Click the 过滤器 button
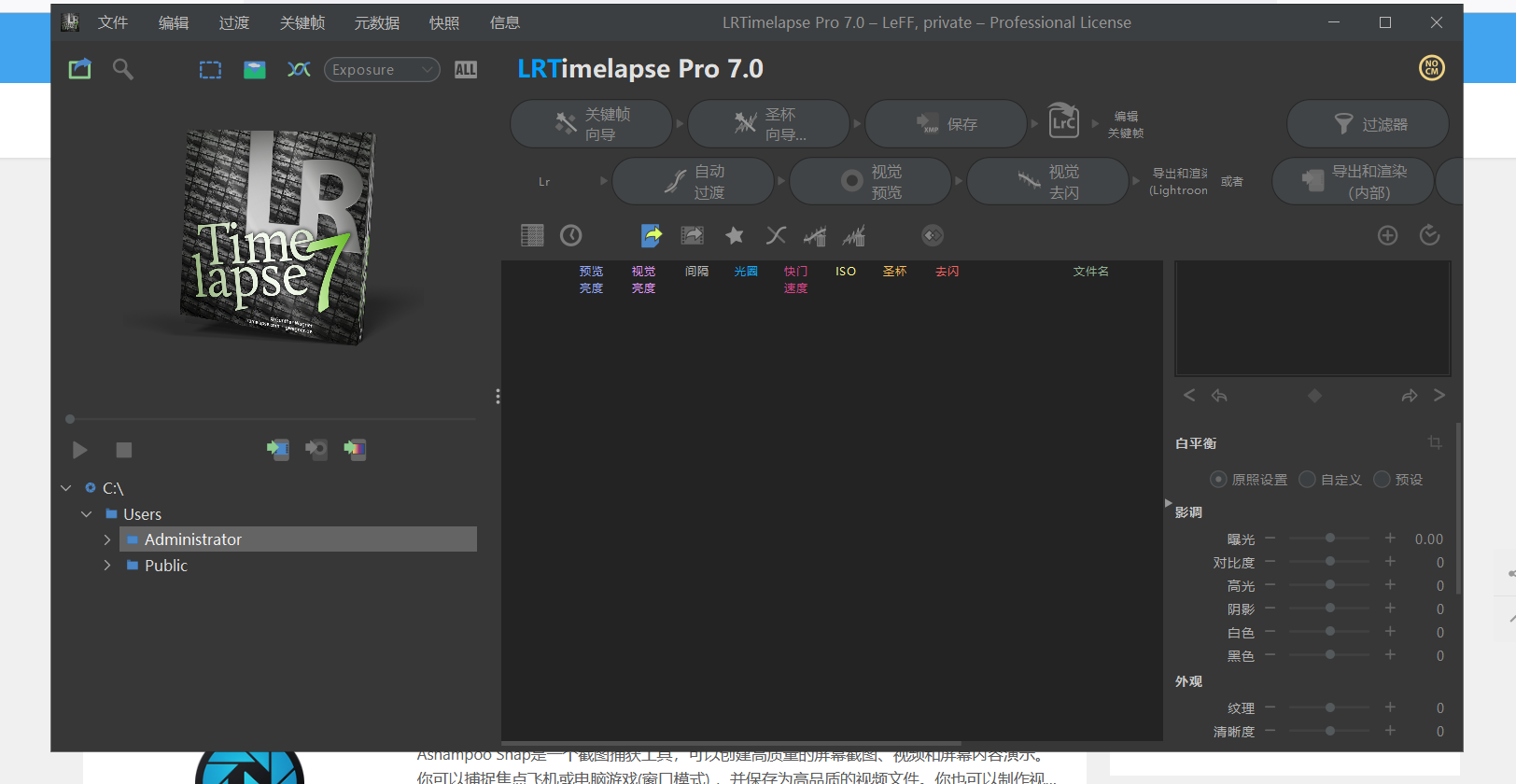The width and height of the screenshot is (1516, 784). point(1369,124)
